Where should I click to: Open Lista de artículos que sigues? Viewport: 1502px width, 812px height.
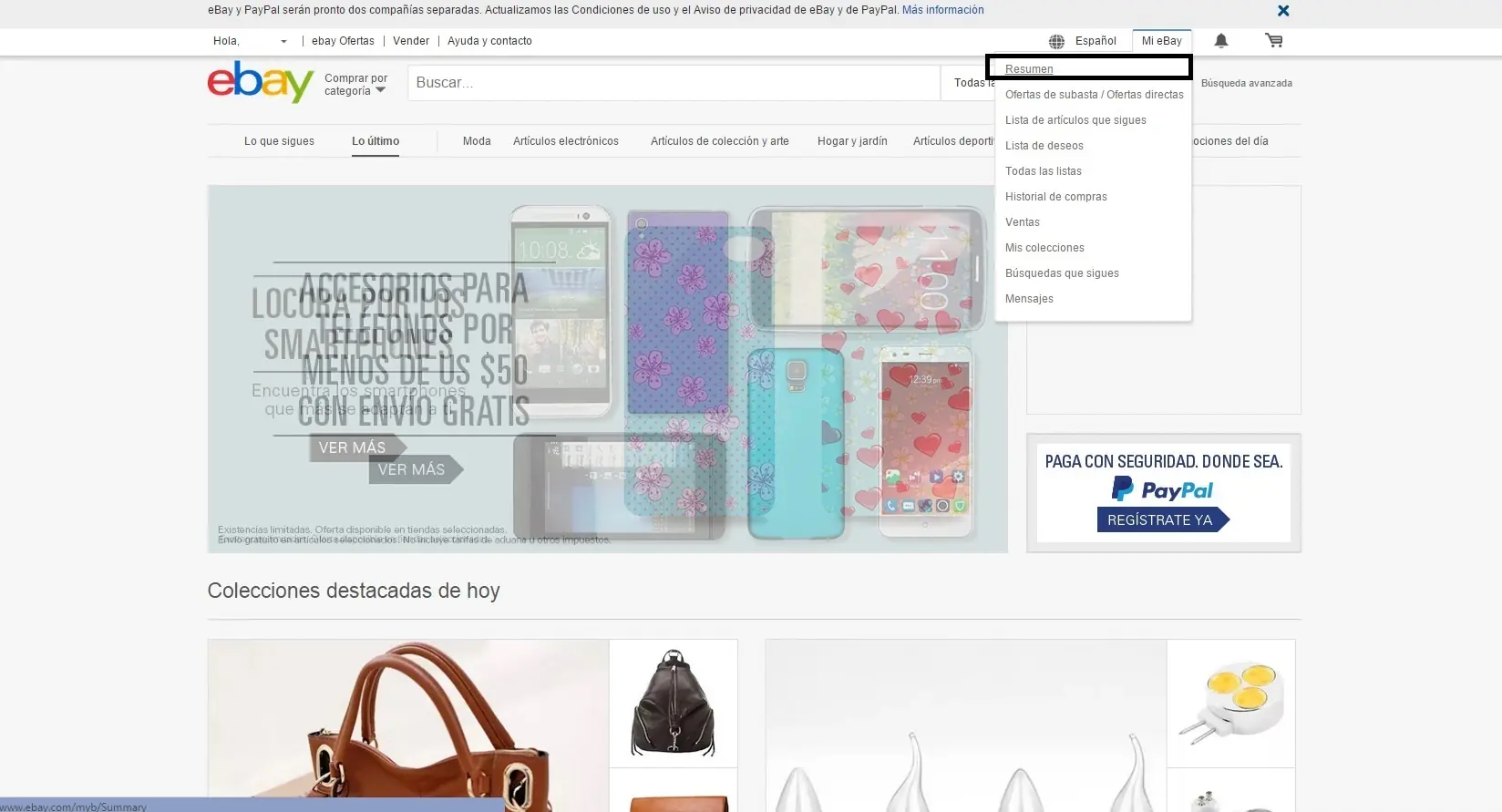click(1075, 120)
